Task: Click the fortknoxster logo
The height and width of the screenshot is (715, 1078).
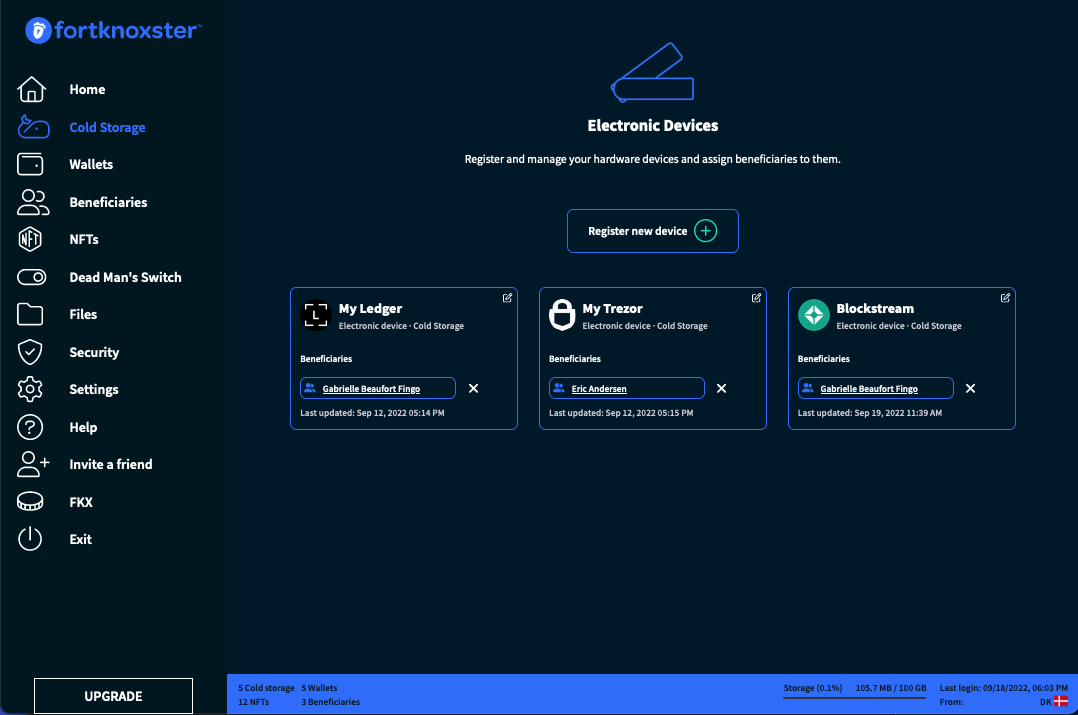Action: tap(113, 30)
